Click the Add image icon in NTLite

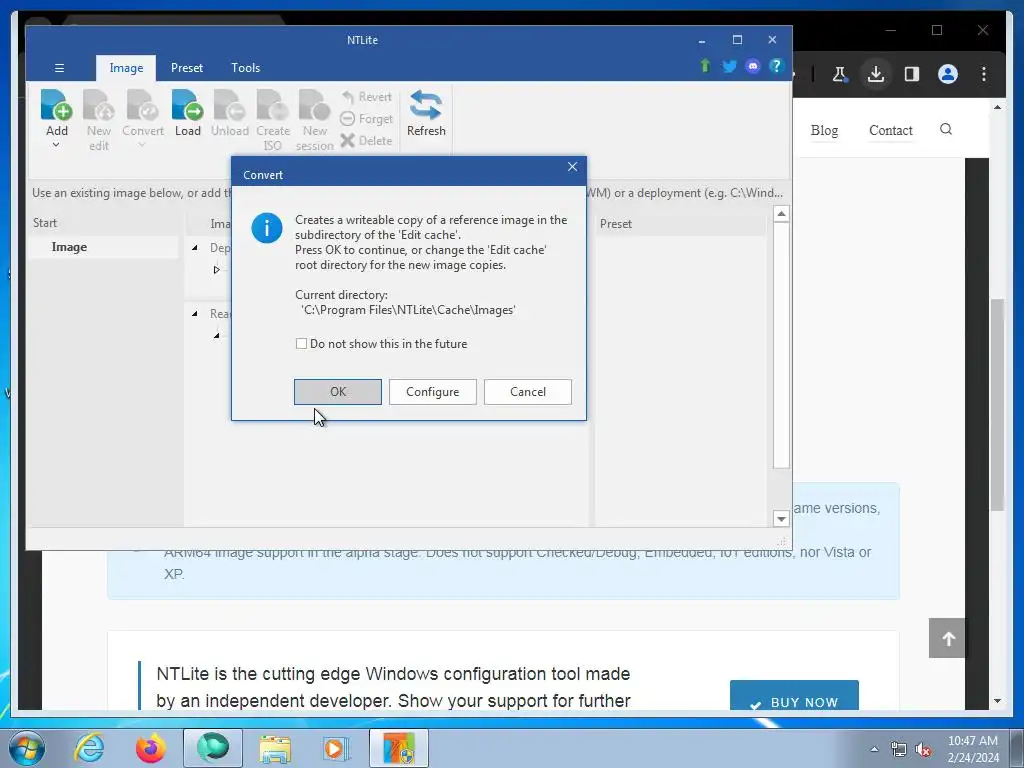57,106
